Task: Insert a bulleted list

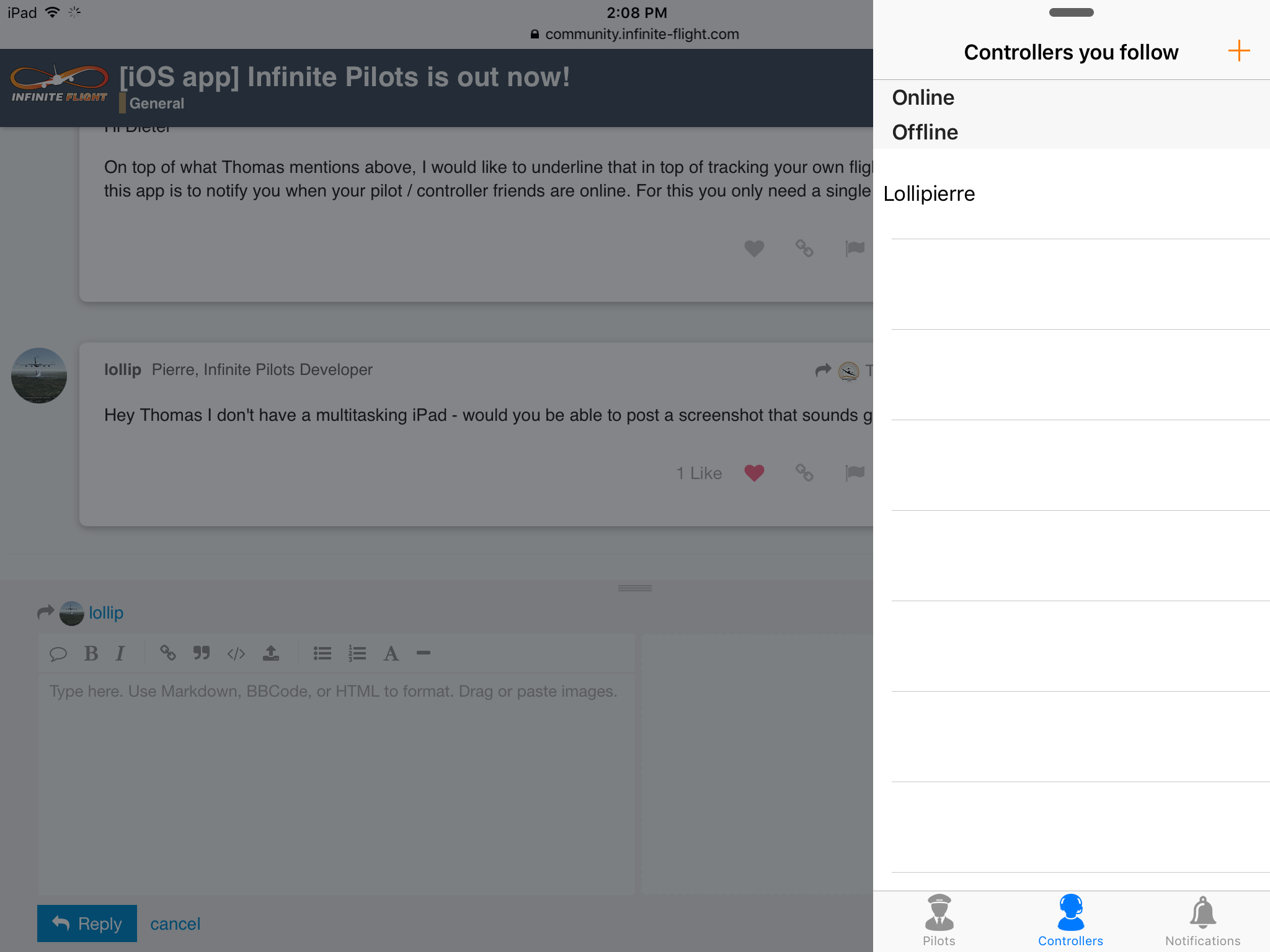Action: 322,653
